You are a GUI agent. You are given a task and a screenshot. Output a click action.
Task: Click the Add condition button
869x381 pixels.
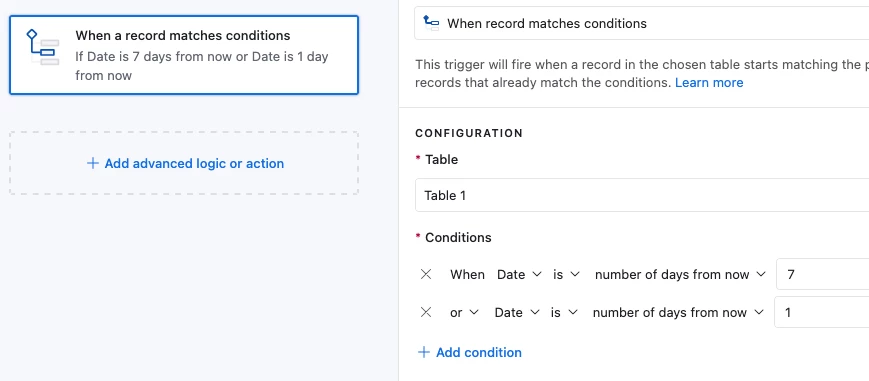pyautogui.click(x=469, y=352)
